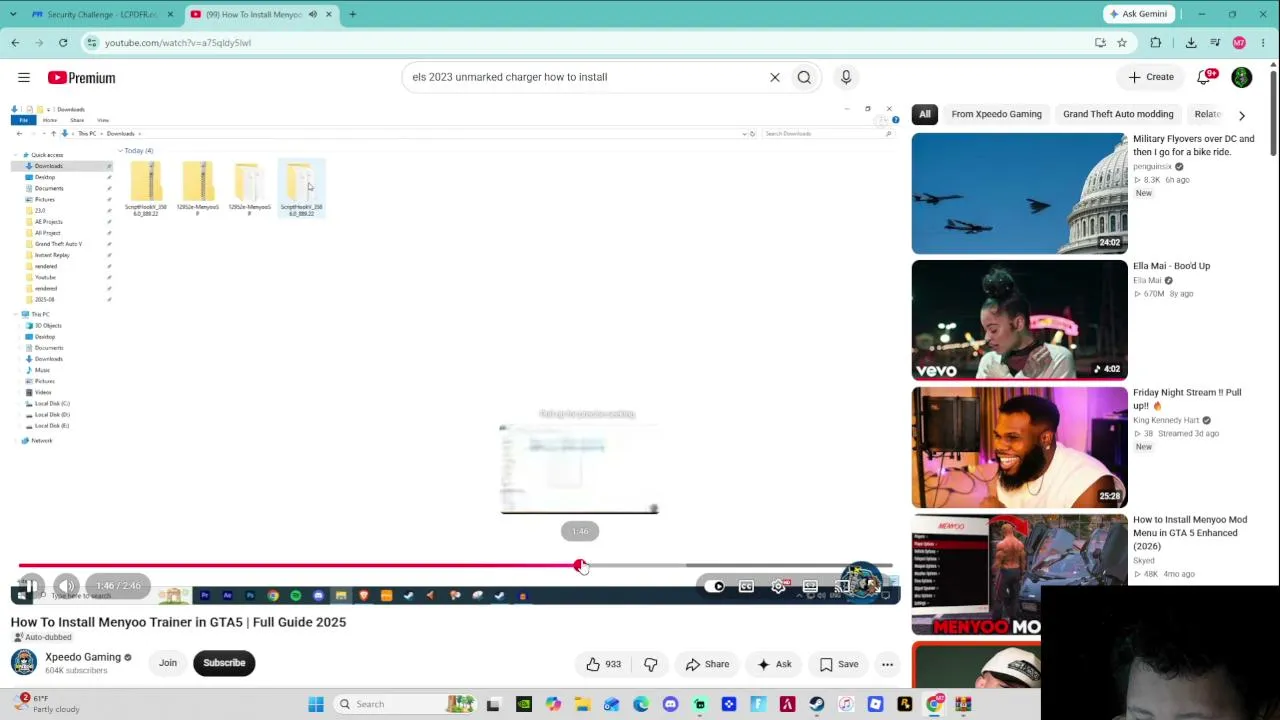Open a new browser tab

pos(352,14)
